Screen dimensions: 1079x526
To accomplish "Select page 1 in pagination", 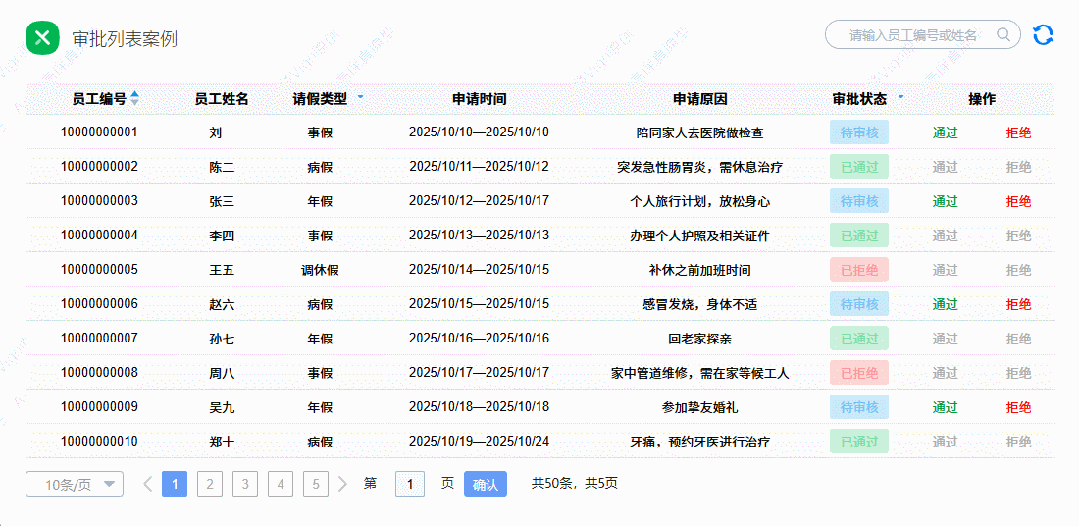I will 175,484.
